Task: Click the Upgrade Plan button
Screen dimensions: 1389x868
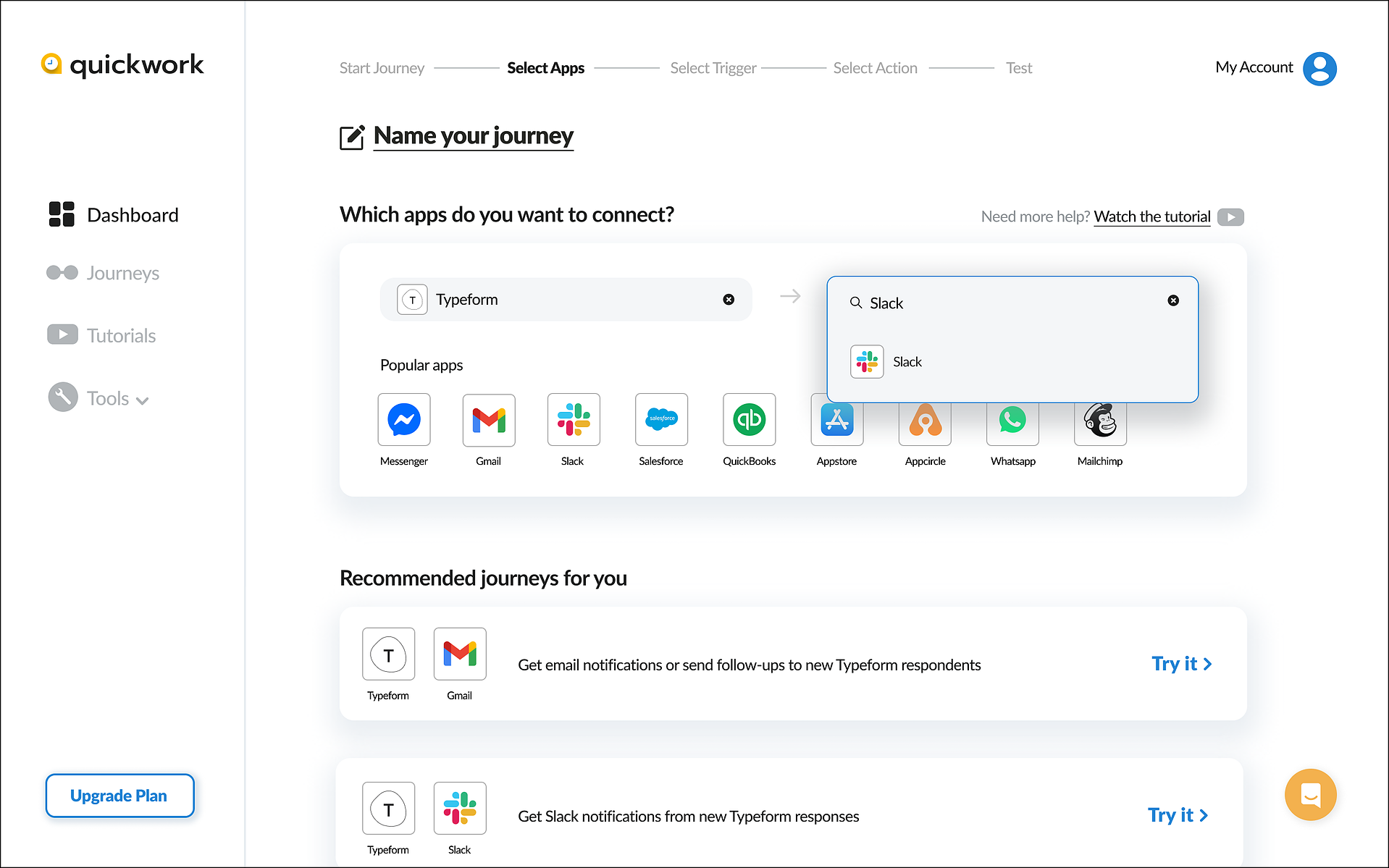Action: [x=120, y=796]
